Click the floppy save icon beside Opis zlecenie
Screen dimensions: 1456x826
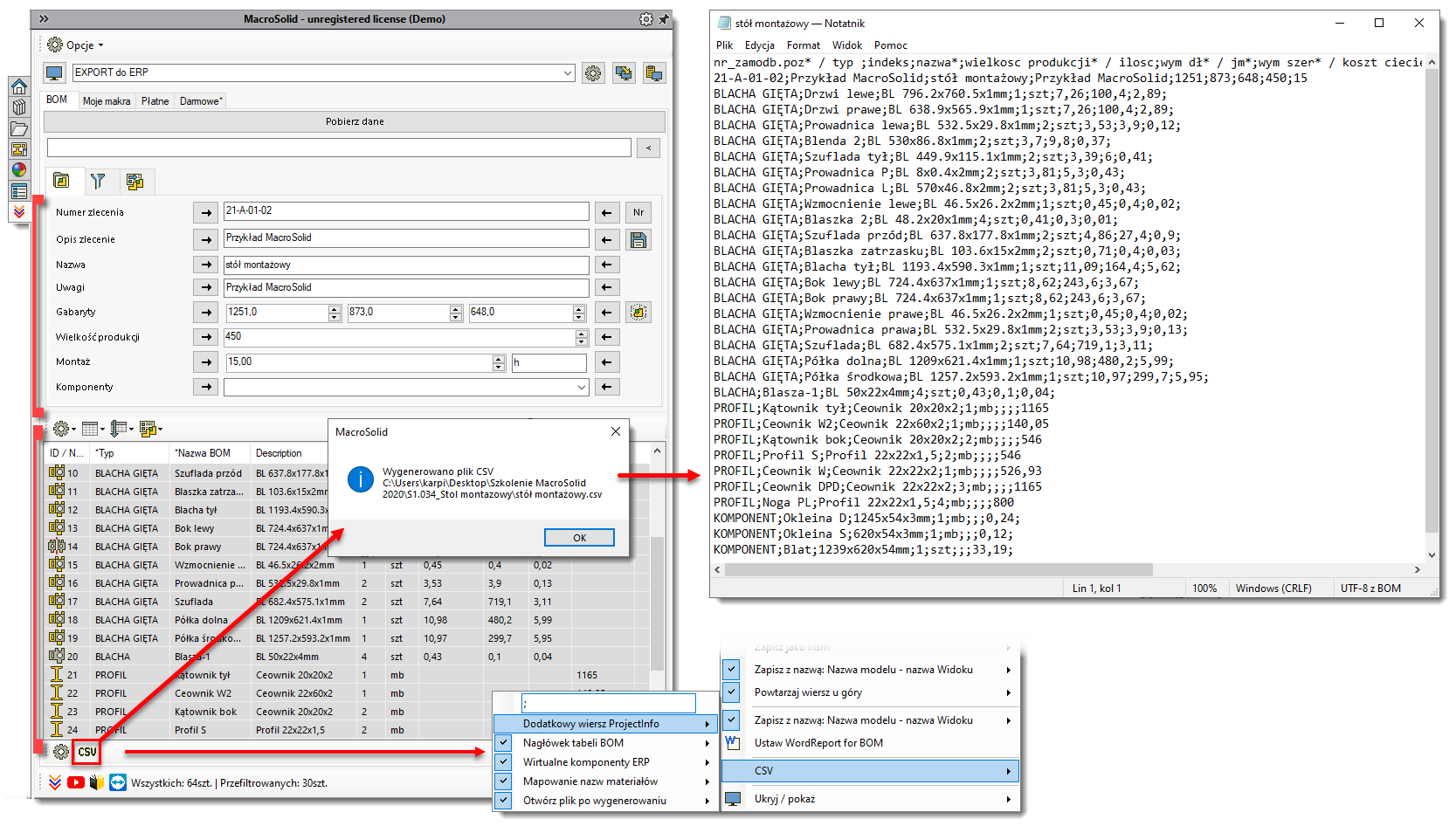click(638, 240)
